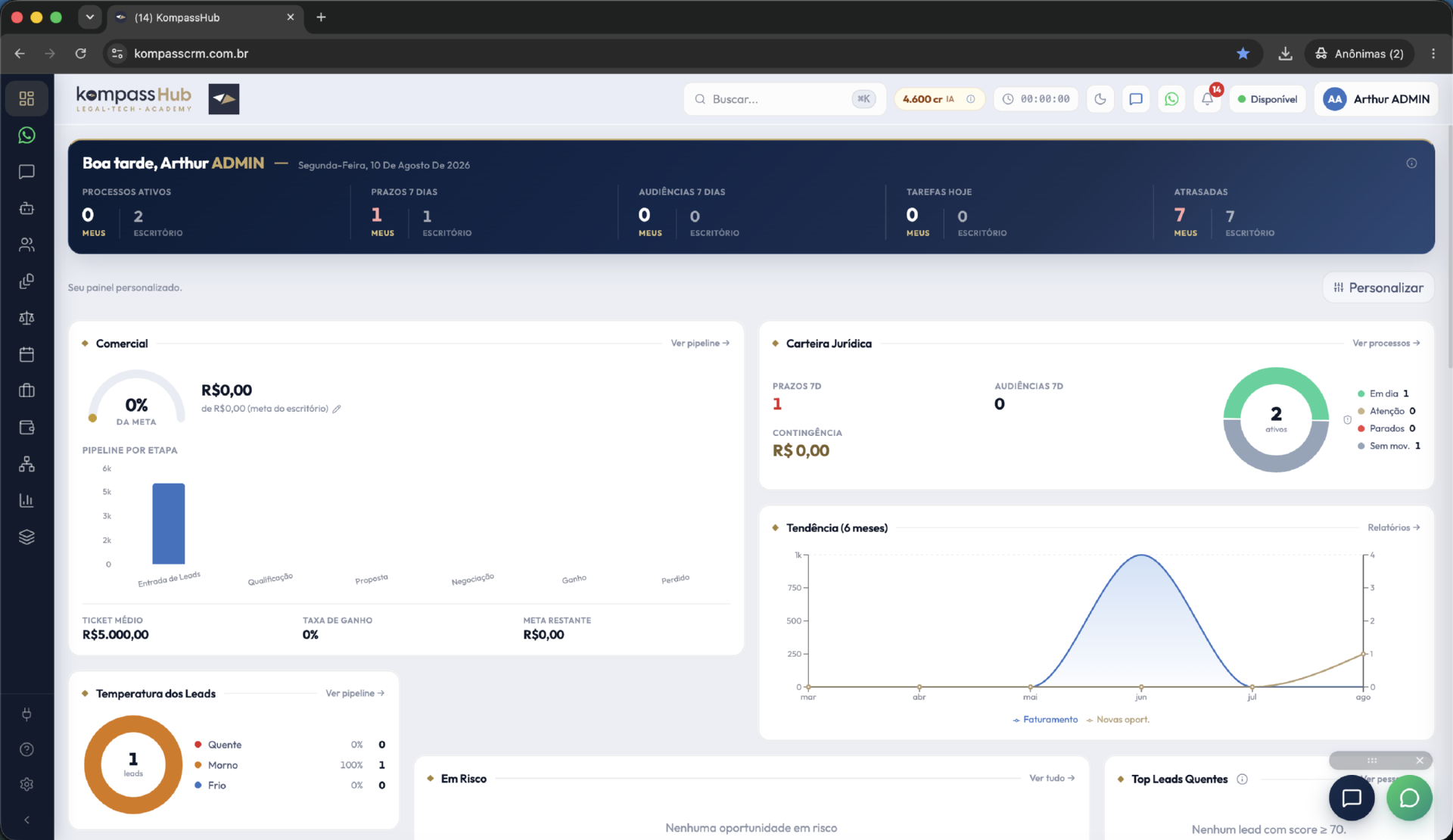Open Ver tudo link in Em Risco
This screenshot has width=1453, height=840.
[x=1052, y=778]
